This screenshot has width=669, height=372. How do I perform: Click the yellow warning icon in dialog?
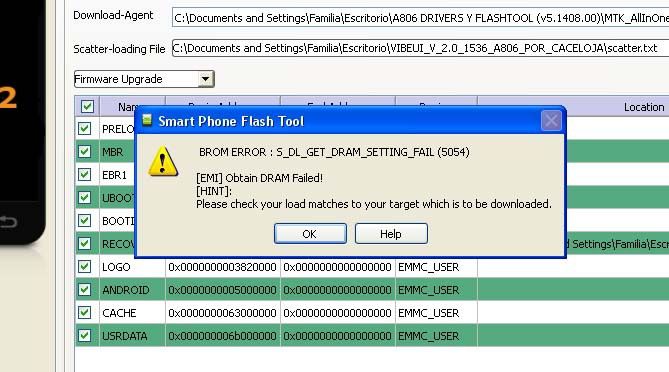[163, 161]
